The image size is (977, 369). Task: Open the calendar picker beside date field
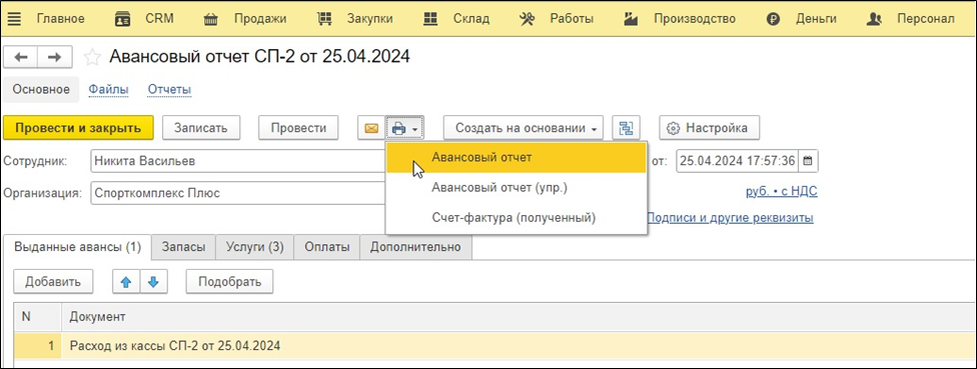[808, 161]
